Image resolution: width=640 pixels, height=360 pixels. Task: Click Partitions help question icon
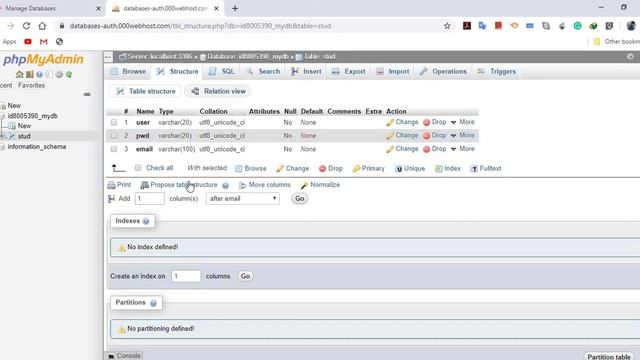pos(153,303)
